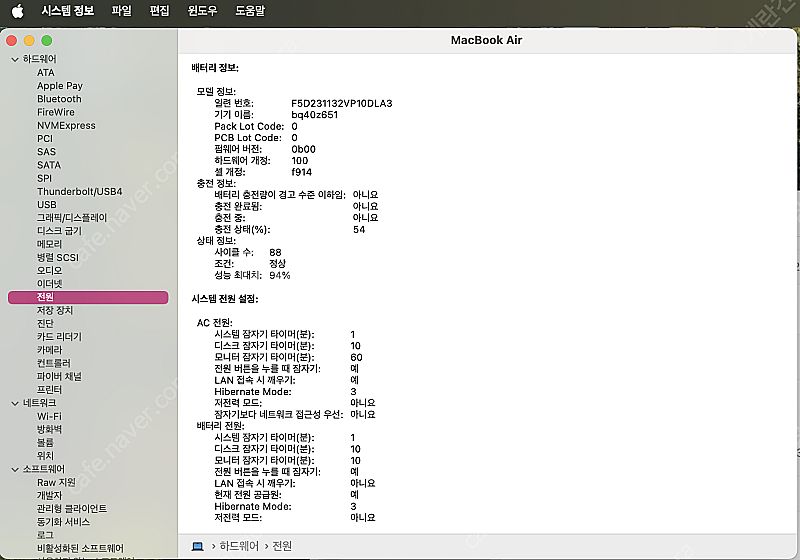Select the highlighted 전원 item

[x=88, y=297]
